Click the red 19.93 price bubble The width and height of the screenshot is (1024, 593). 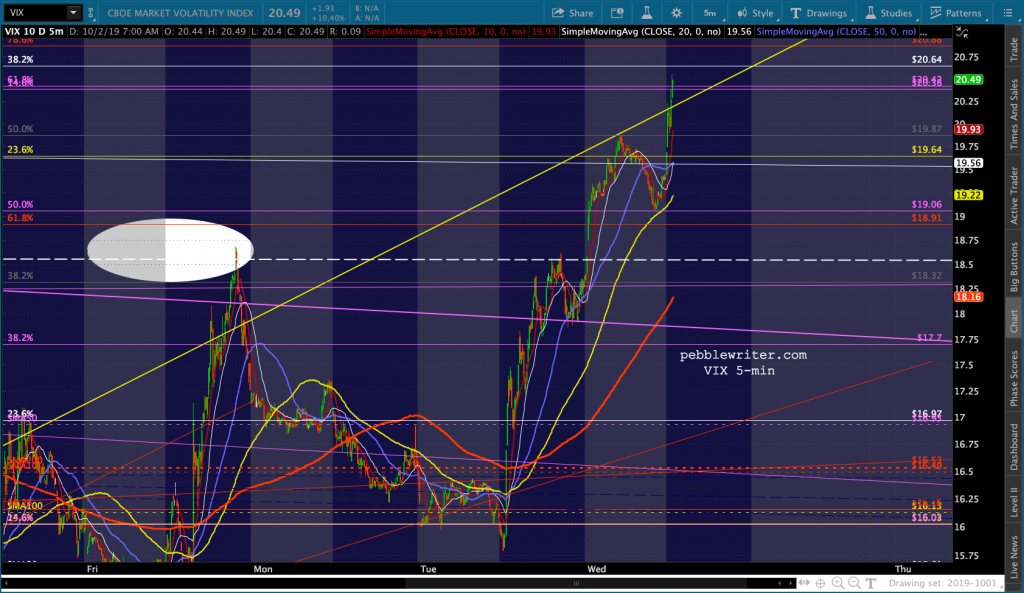(968, 129)
